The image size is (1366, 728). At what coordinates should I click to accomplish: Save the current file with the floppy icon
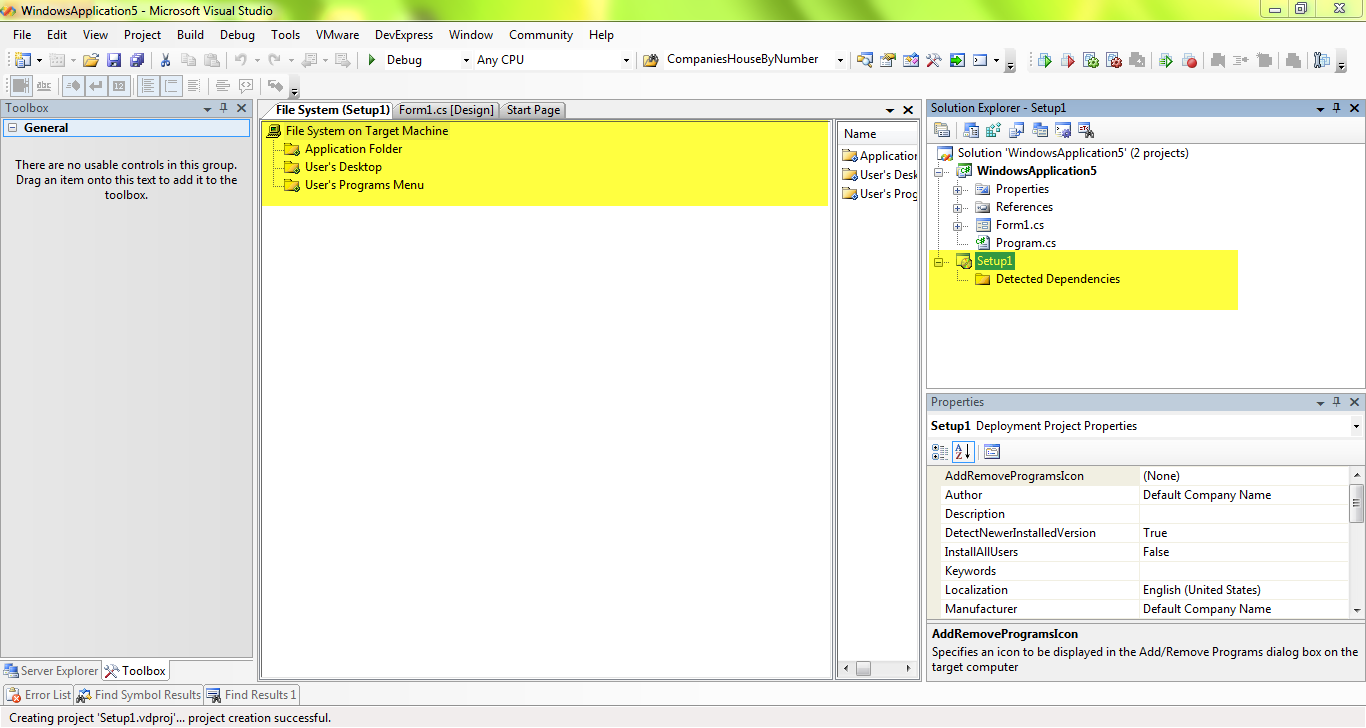(114, 60)
